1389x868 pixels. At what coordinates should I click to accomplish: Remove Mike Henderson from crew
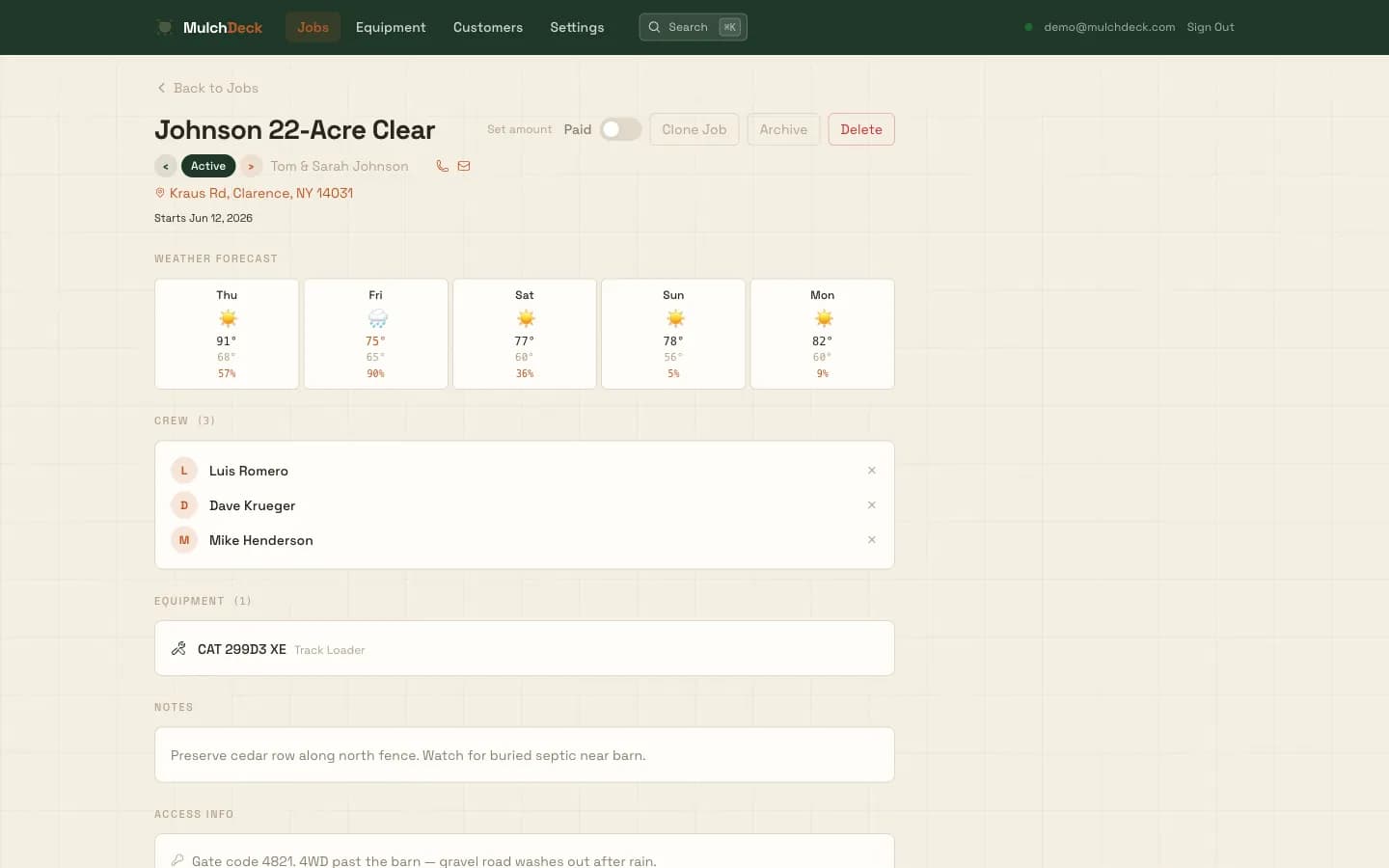tap(872, 540)
